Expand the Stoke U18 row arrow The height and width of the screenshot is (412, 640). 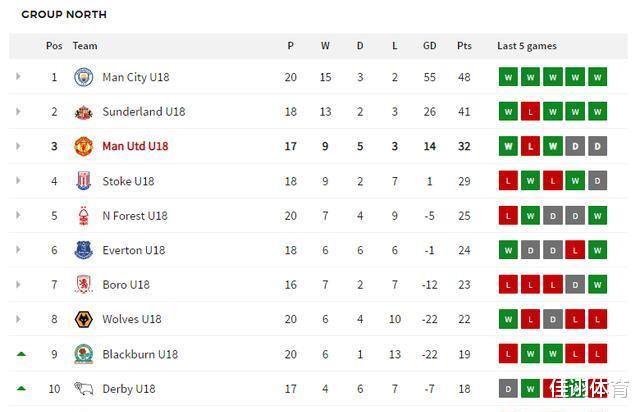tap(18, 181)
